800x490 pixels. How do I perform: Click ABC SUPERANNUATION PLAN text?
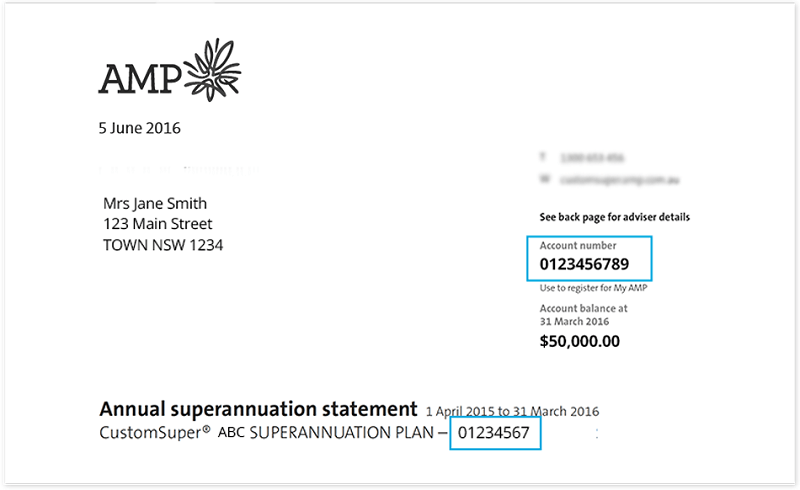(326, 433)
